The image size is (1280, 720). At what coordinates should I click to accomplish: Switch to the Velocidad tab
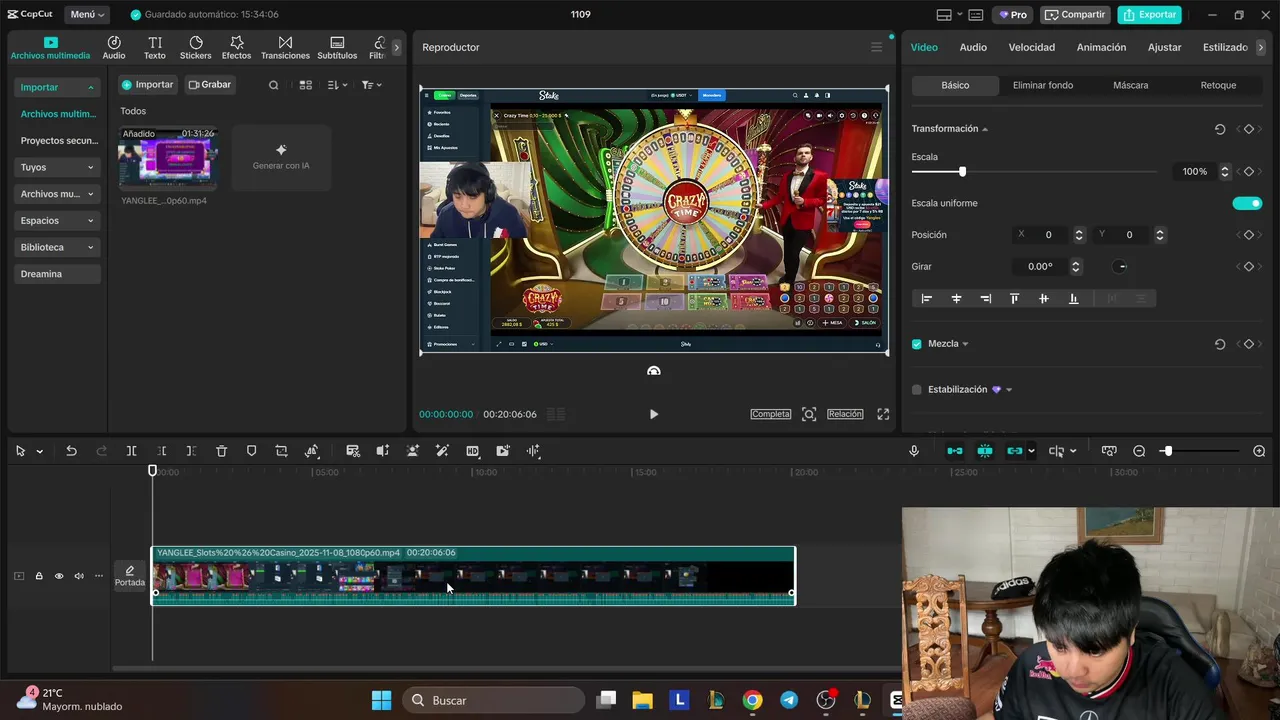coord(1032,47)
